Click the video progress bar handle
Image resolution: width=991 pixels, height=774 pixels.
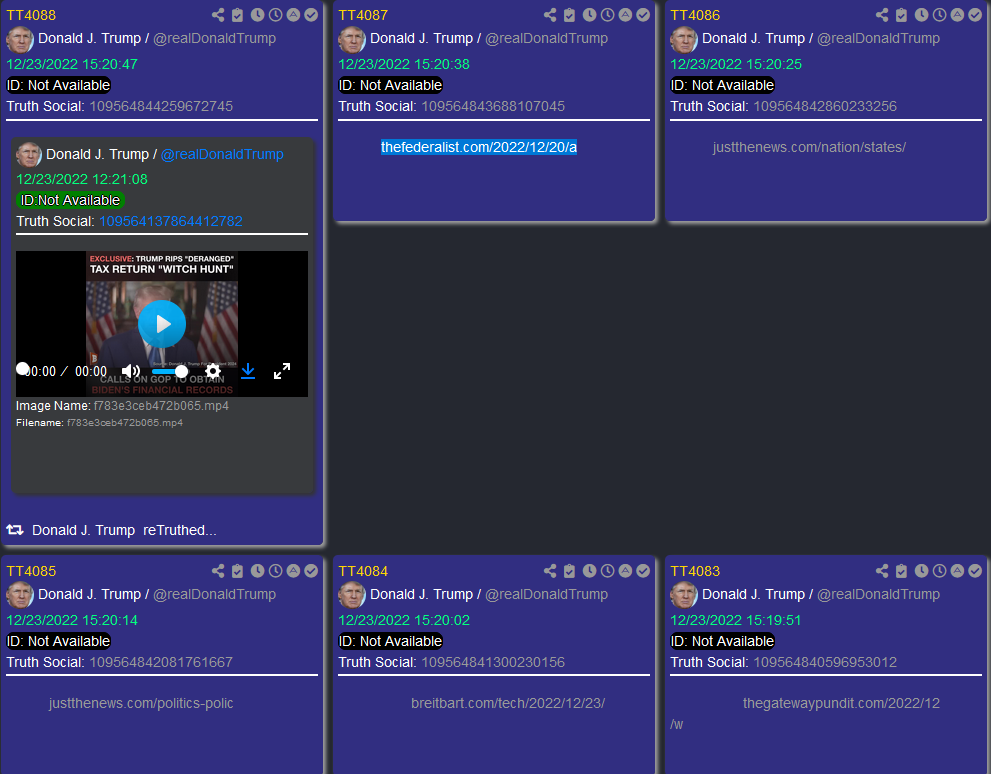[x=22, y=368]
